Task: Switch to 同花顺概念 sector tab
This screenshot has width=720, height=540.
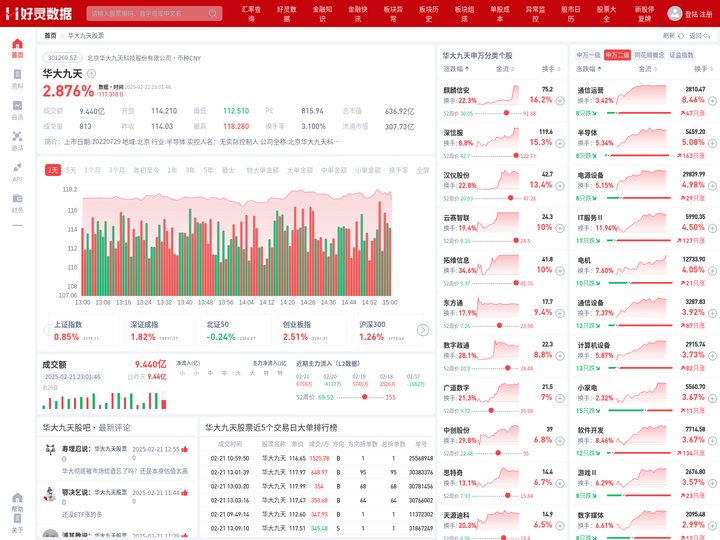Action: coord(649,55)
